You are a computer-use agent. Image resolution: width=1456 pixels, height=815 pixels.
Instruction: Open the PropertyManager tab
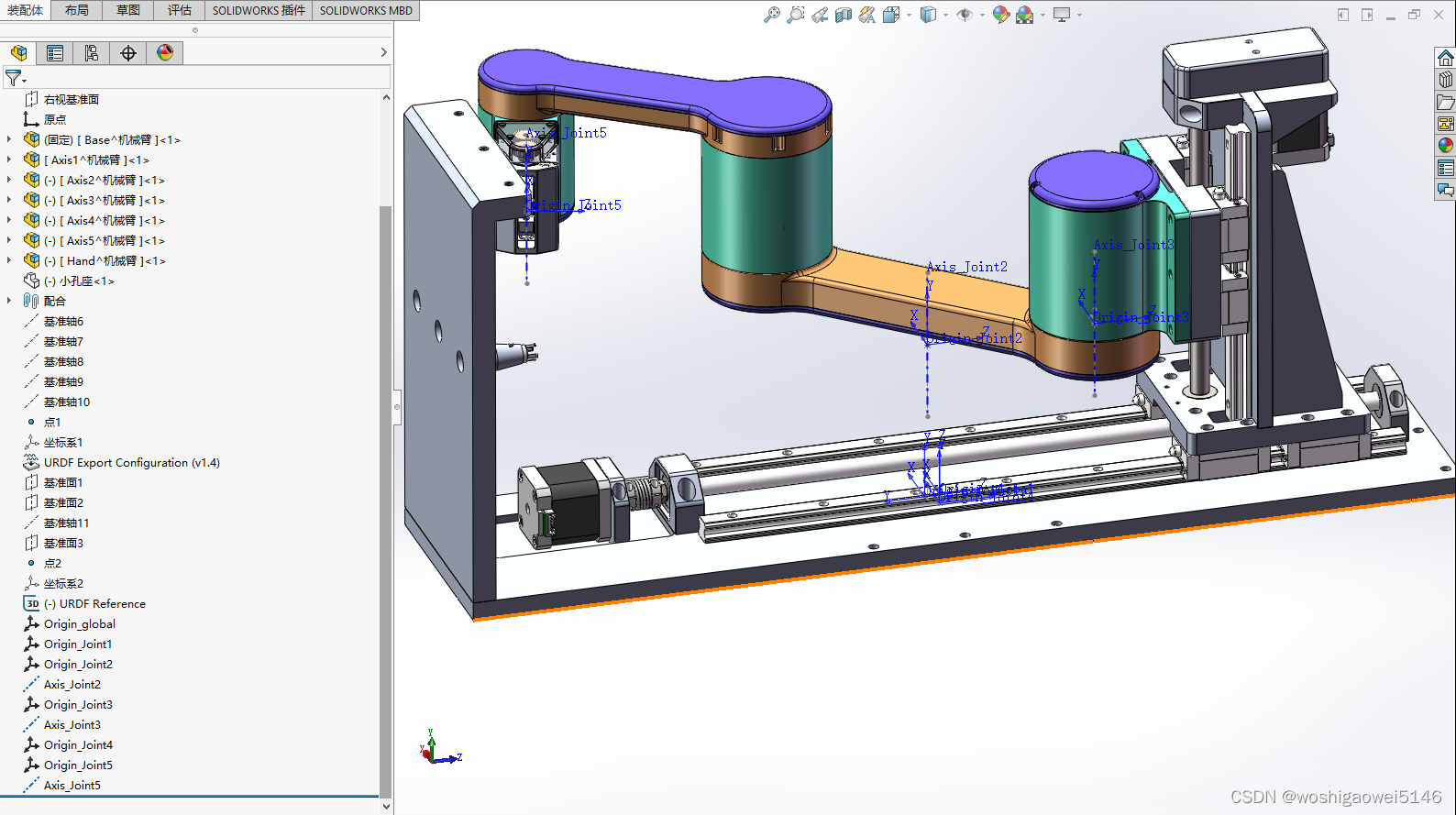coord(55,53)
